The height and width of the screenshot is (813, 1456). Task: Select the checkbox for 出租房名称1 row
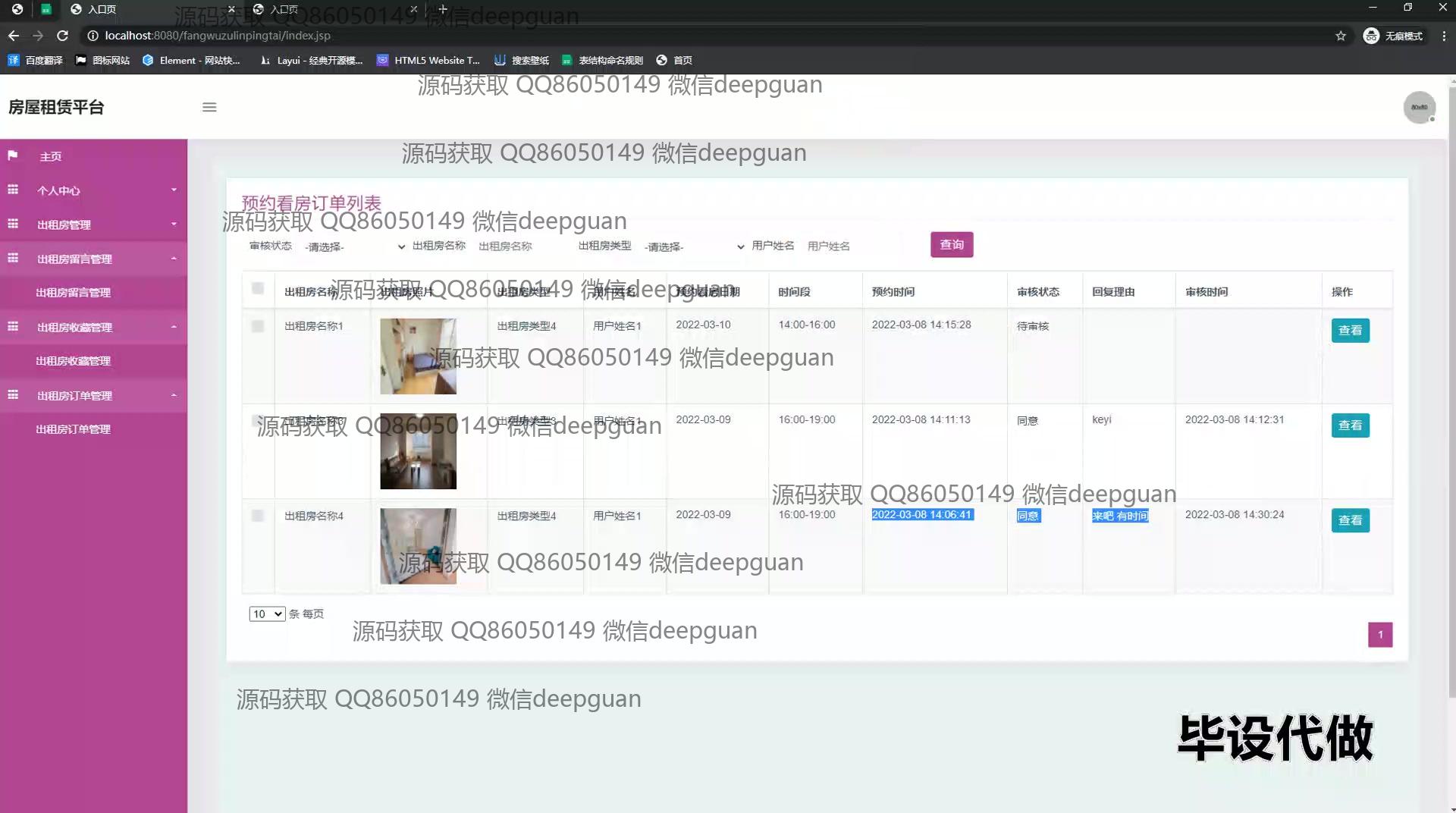pyautogui.click(x=258, y=326)
